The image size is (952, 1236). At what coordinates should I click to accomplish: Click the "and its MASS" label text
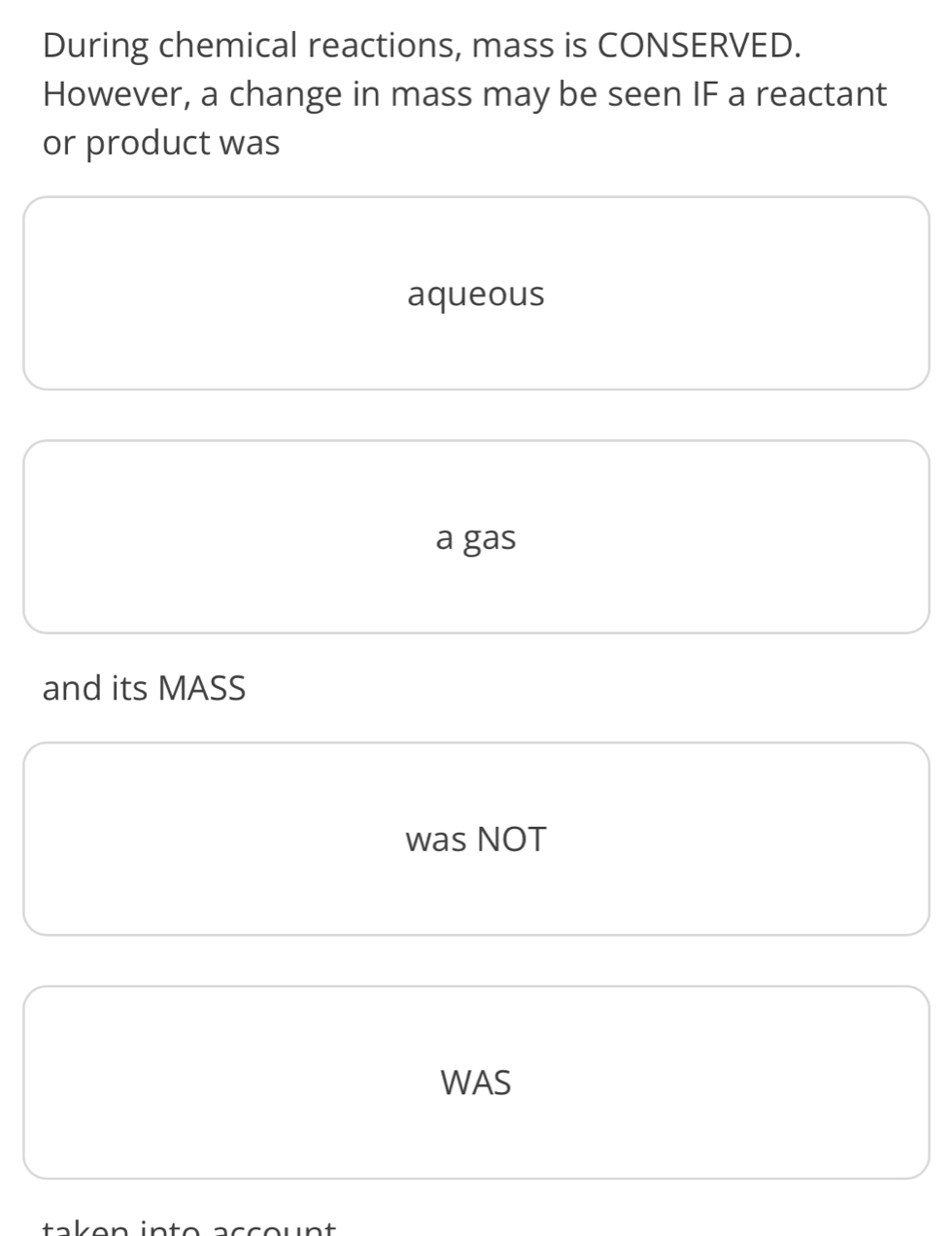pos(144,688)
